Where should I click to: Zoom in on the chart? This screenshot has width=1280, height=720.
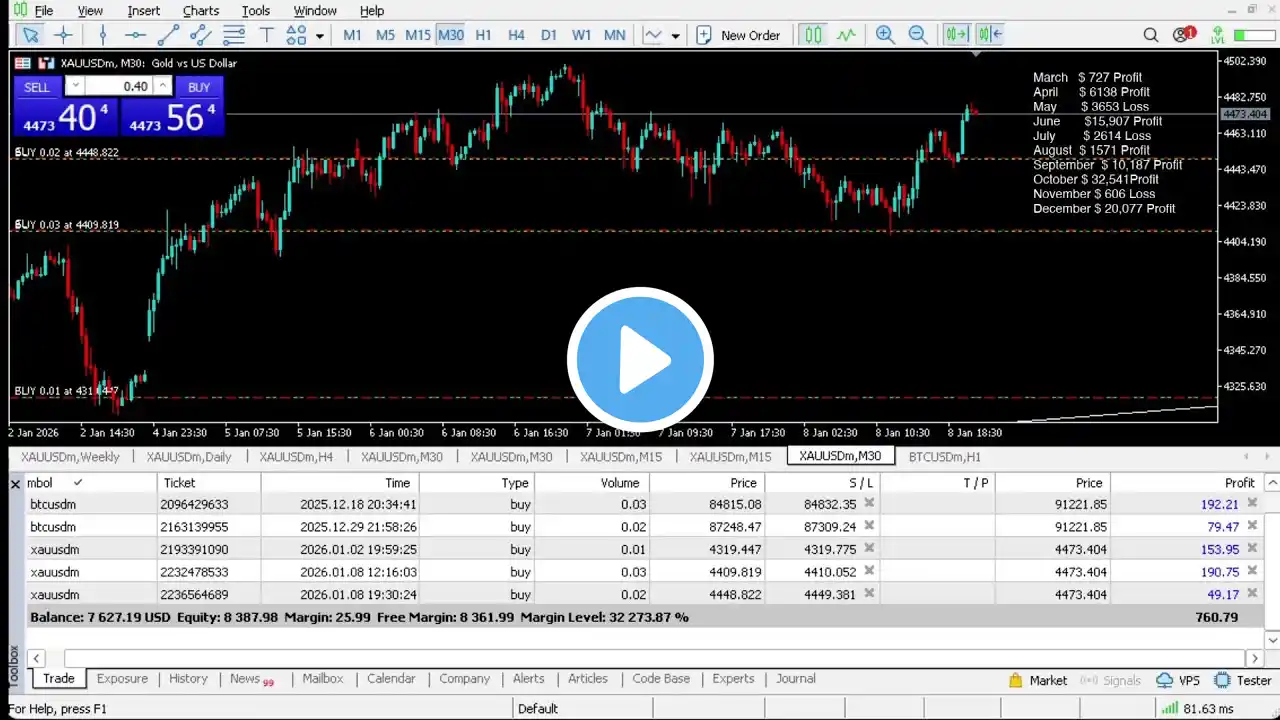pos(885,35)
